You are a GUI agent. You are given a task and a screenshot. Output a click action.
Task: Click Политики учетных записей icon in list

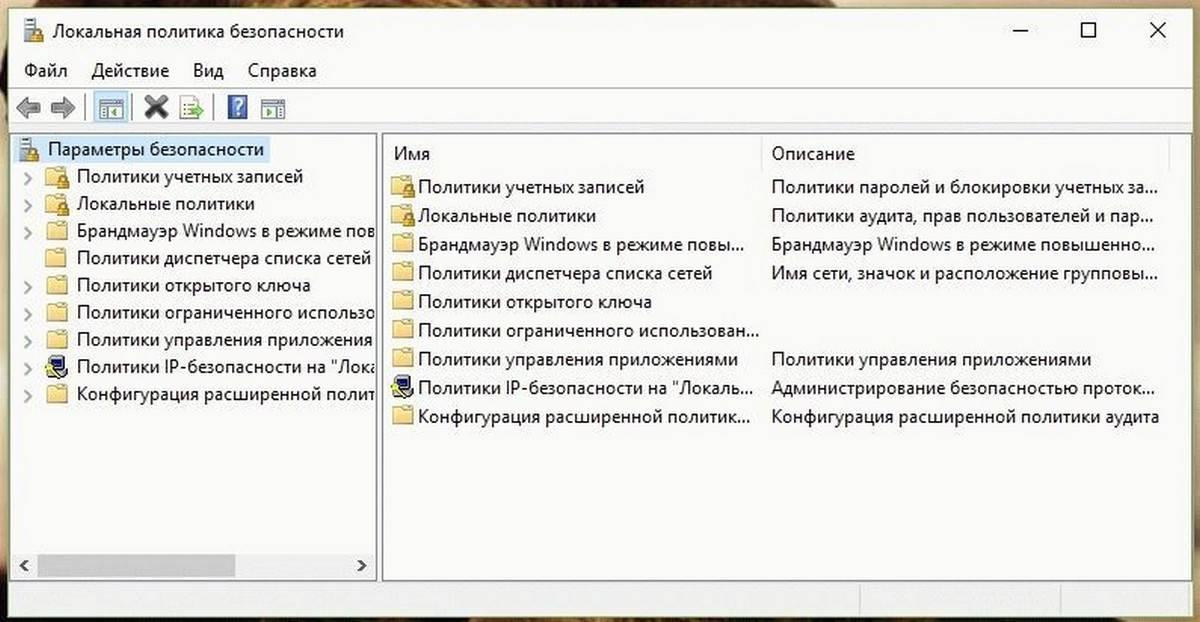[x=403, y=187]
